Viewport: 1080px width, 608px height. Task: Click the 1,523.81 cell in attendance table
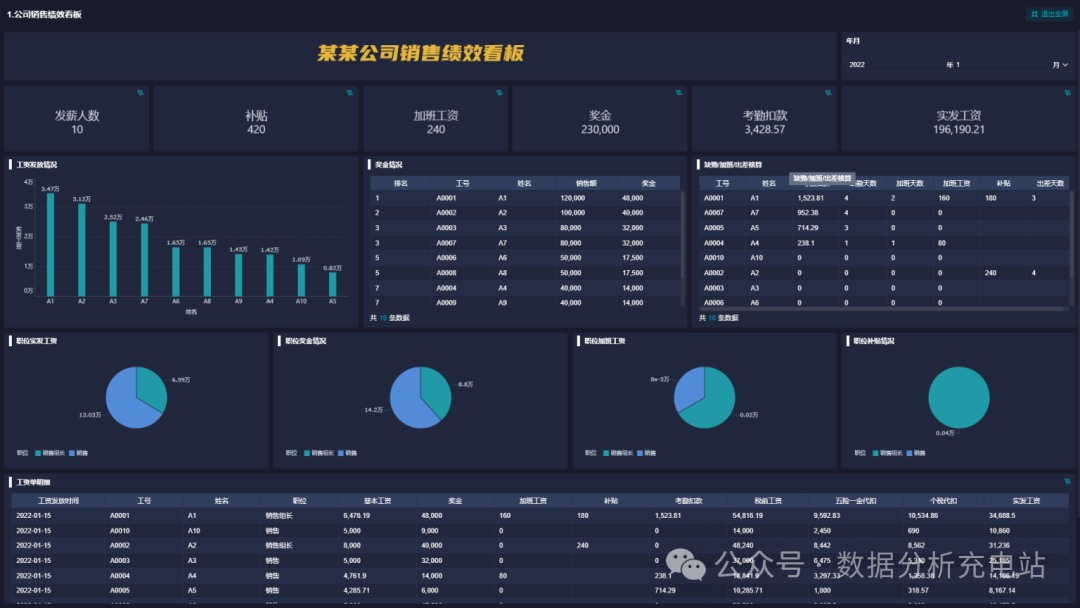point(810,198)
